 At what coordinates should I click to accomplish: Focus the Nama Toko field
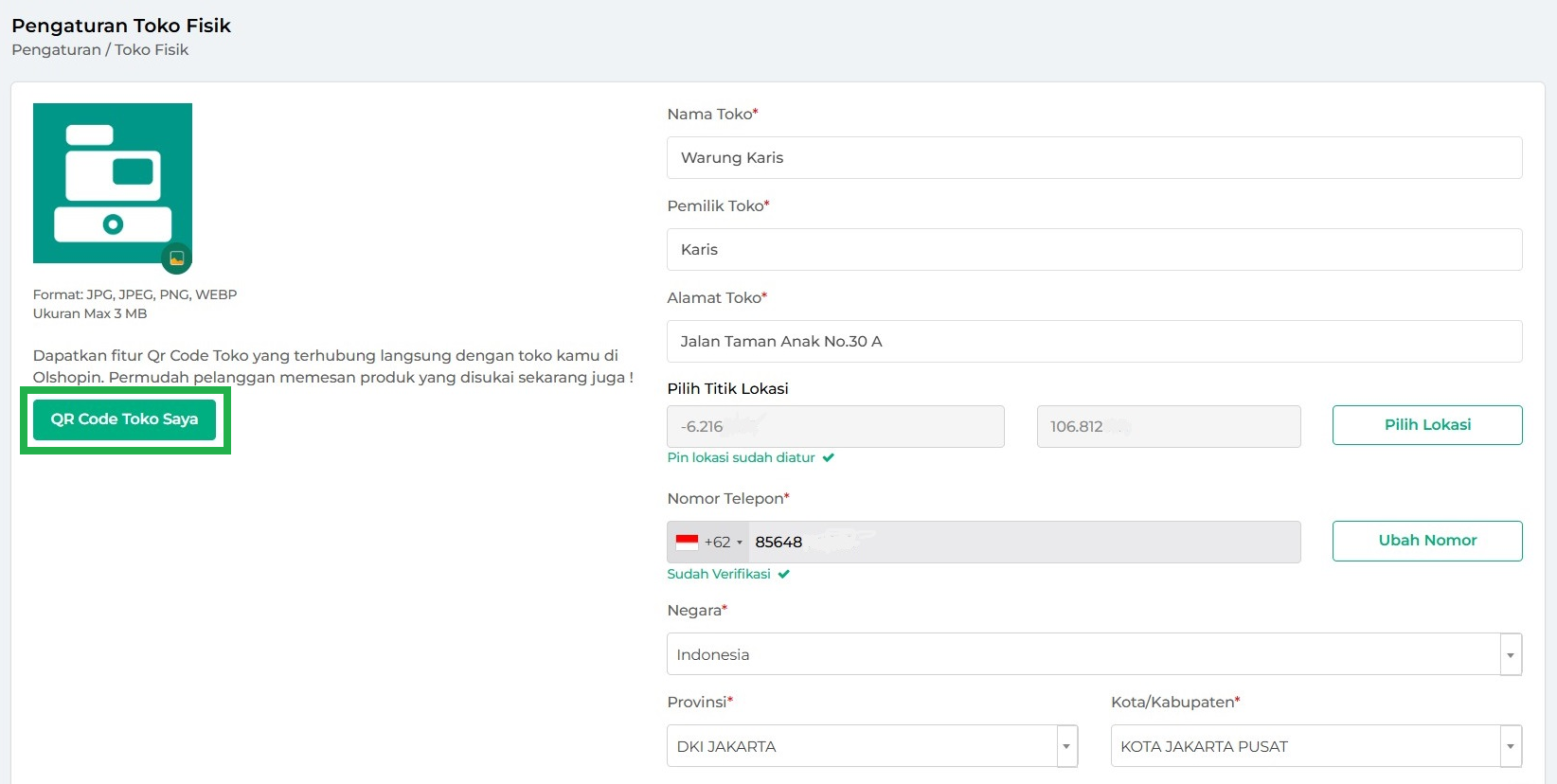(1094, 157)
